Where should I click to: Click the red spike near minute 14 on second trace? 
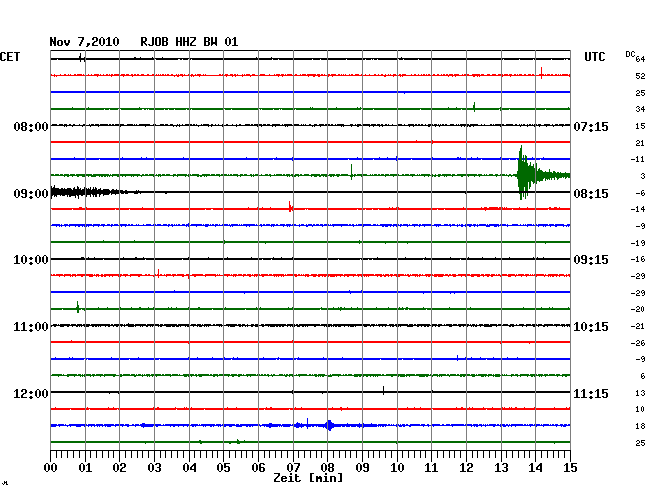pyautogui.click(x=541, y=73)
